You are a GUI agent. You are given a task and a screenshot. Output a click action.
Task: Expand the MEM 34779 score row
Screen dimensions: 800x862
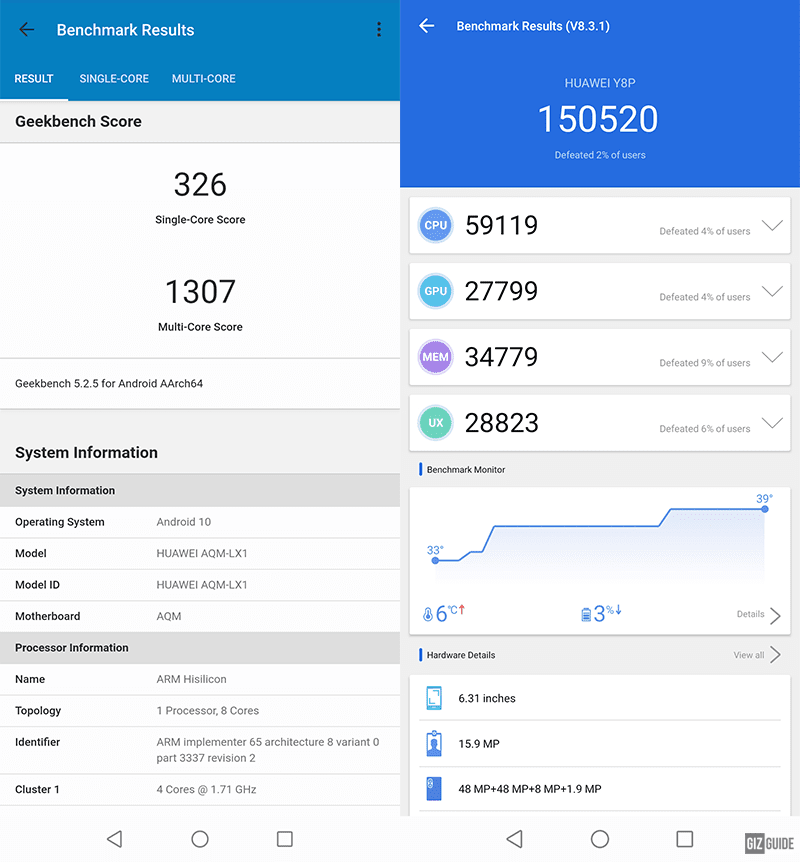click(x=772, y=357)
